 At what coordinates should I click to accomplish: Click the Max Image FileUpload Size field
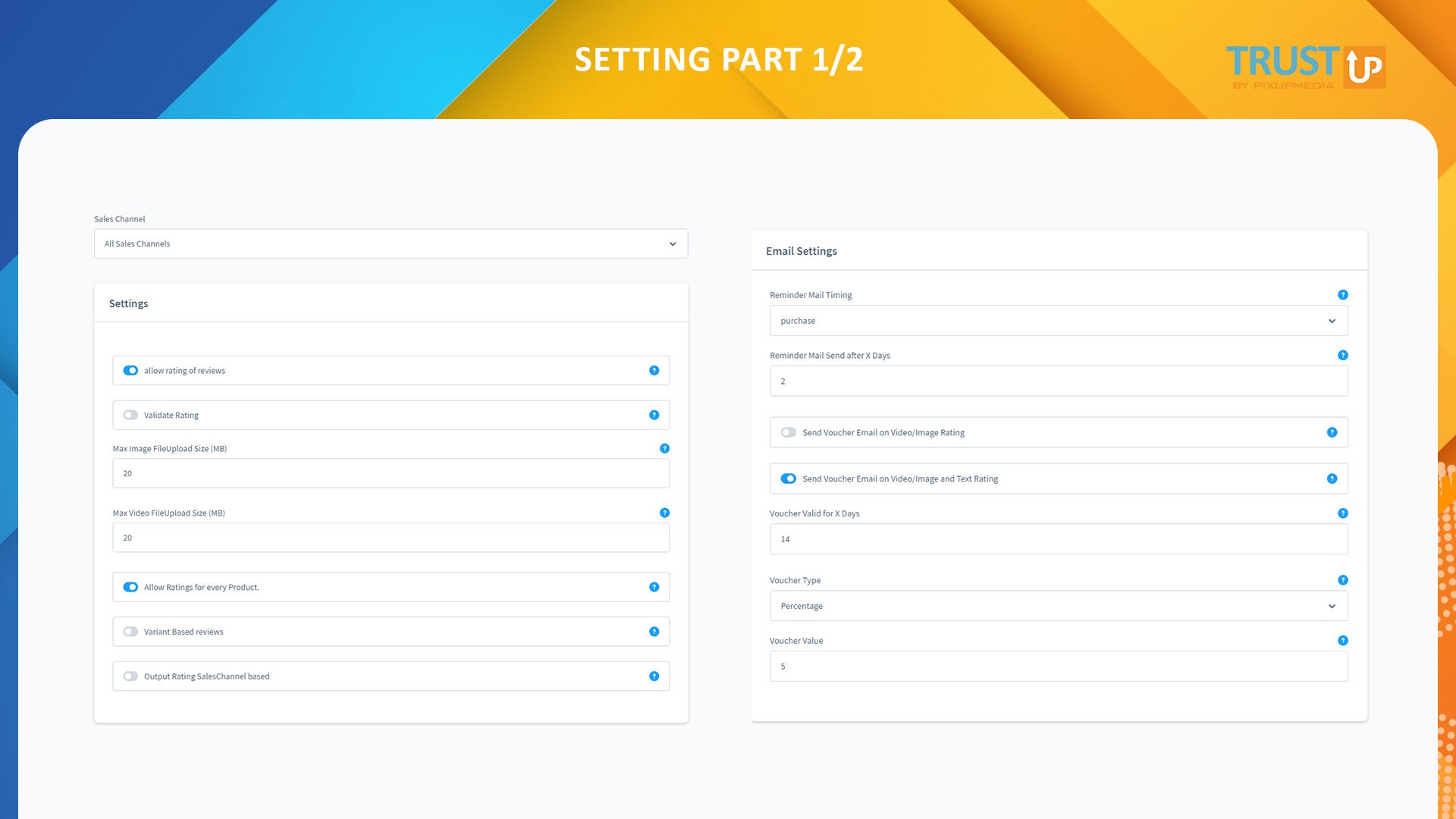pos(391,473)
